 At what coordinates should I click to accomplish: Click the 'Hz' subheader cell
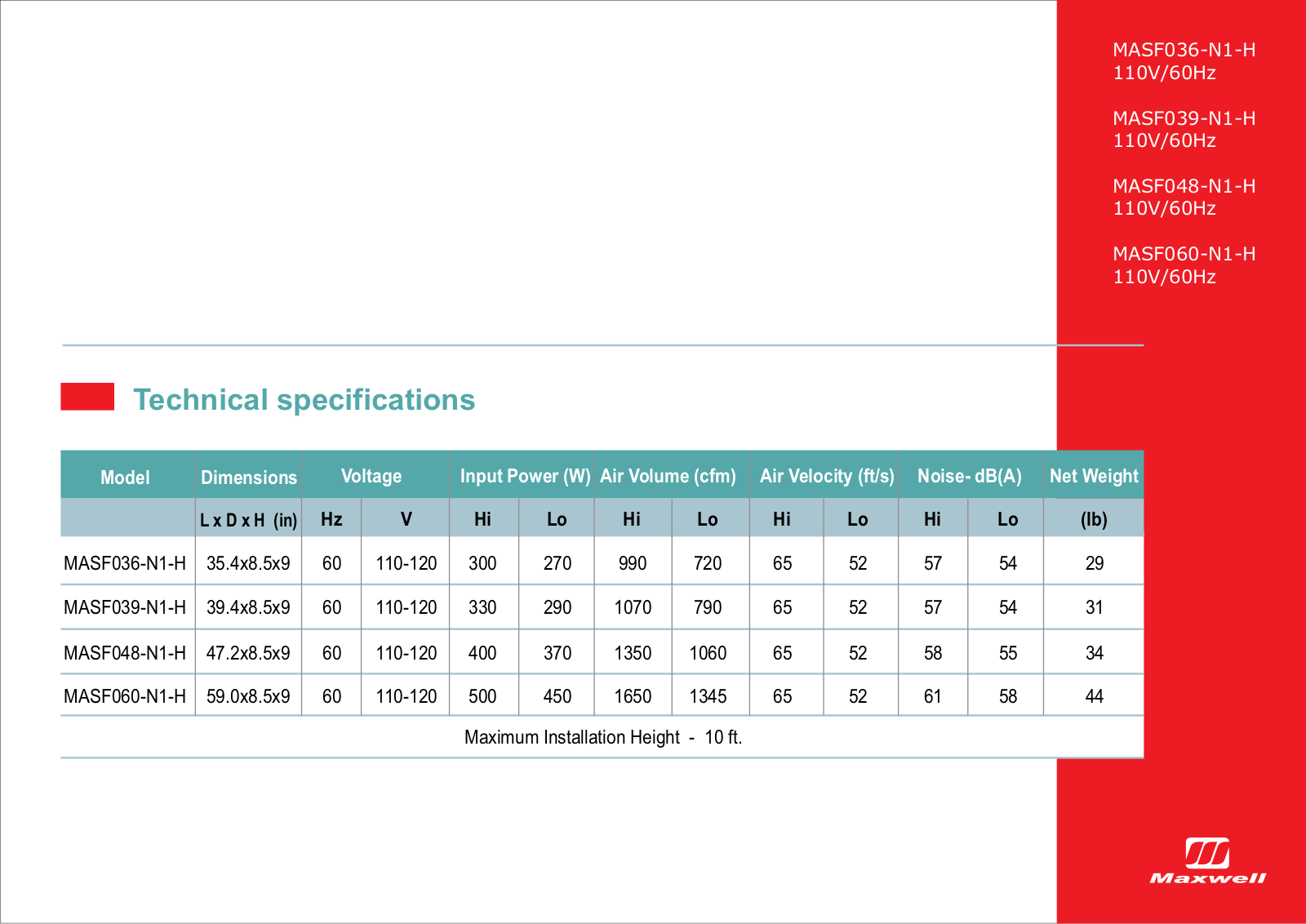click(331, 519)
